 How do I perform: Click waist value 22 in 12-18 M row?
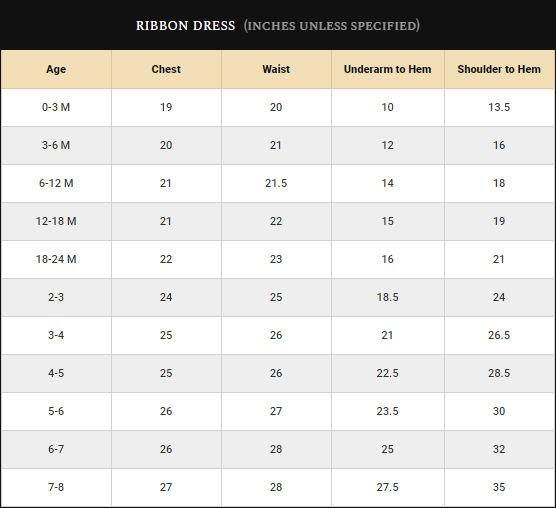[276, 221]
